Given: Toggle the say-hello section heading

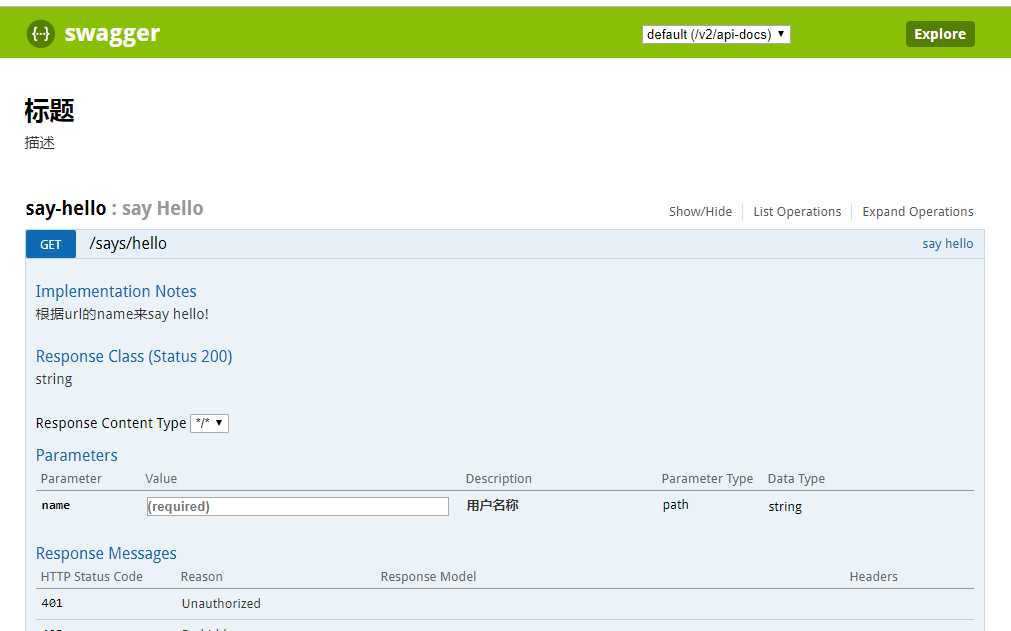Looking at the screenshot, I should [66, 209].
